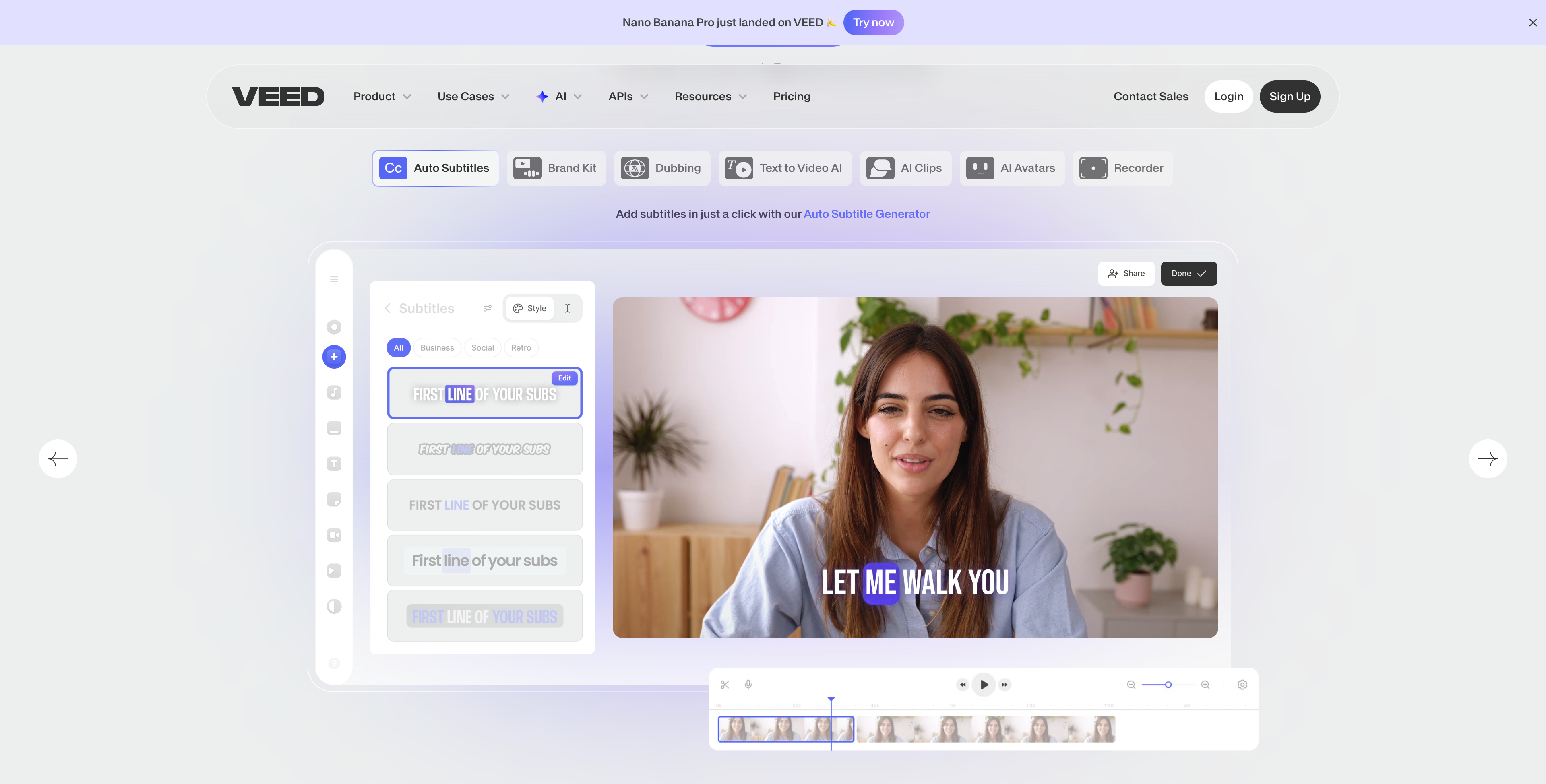The width and height of the screenshot is (1546, 784).
Task: Select the All subtitle style filter
Action: coord(399,348)
